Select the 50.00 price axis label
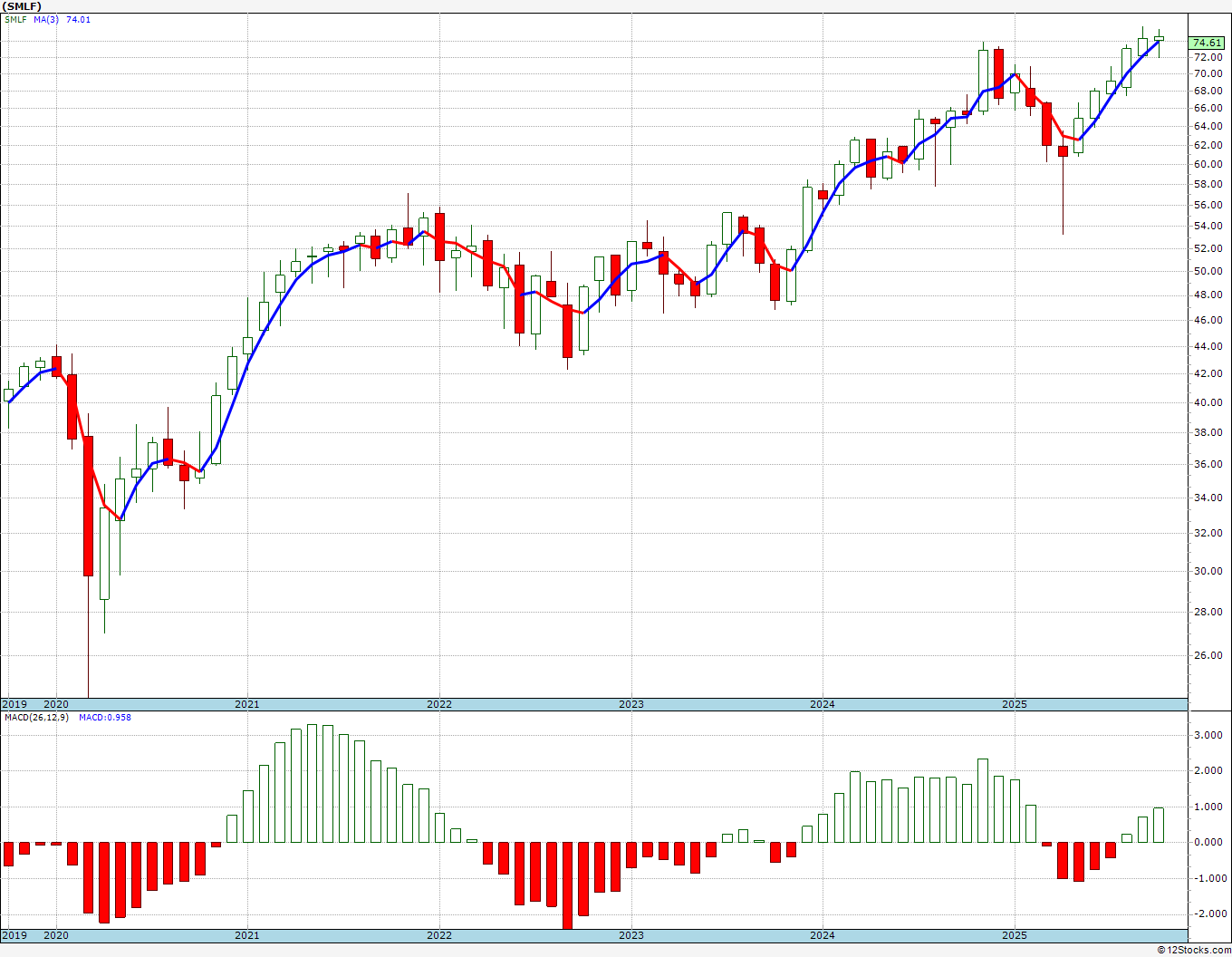The image size is (1232, 957). pos(1208,272)
